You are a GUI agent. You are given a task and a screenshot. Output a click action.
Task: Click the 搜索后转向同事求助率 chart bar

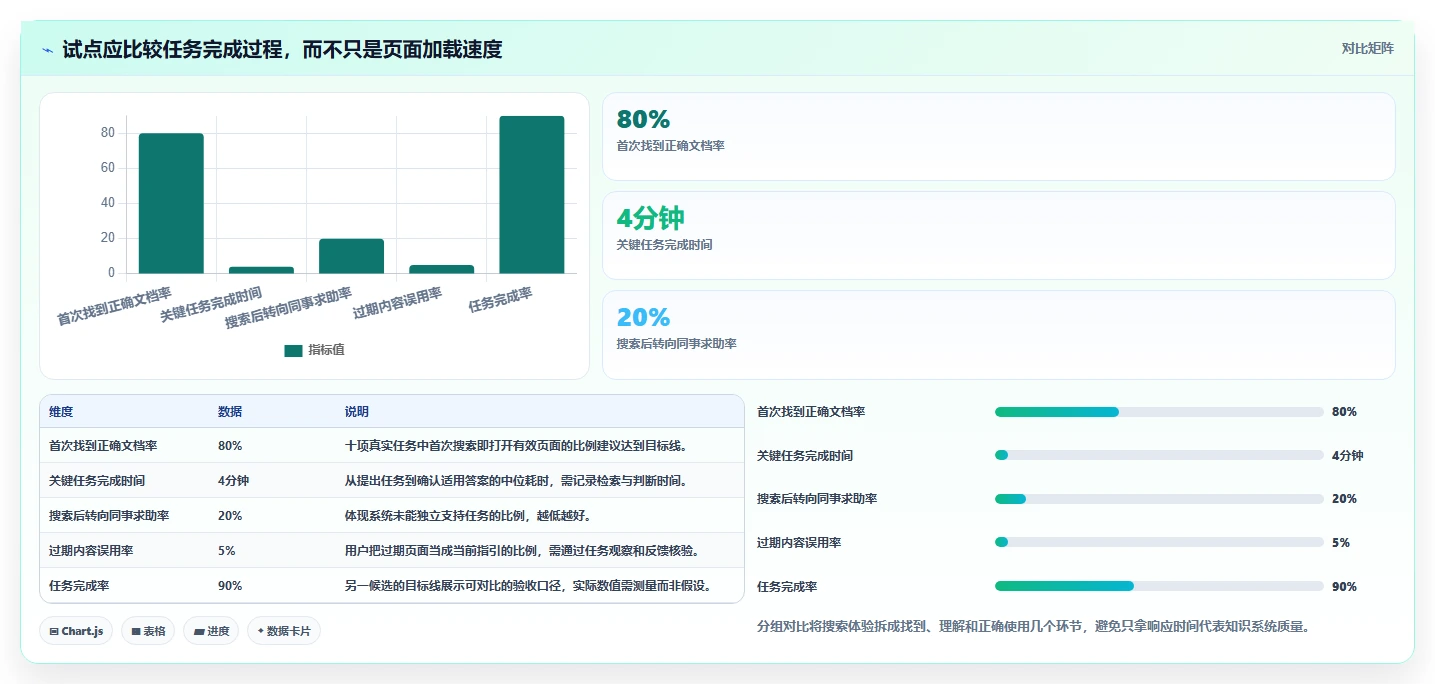point(352,256)
